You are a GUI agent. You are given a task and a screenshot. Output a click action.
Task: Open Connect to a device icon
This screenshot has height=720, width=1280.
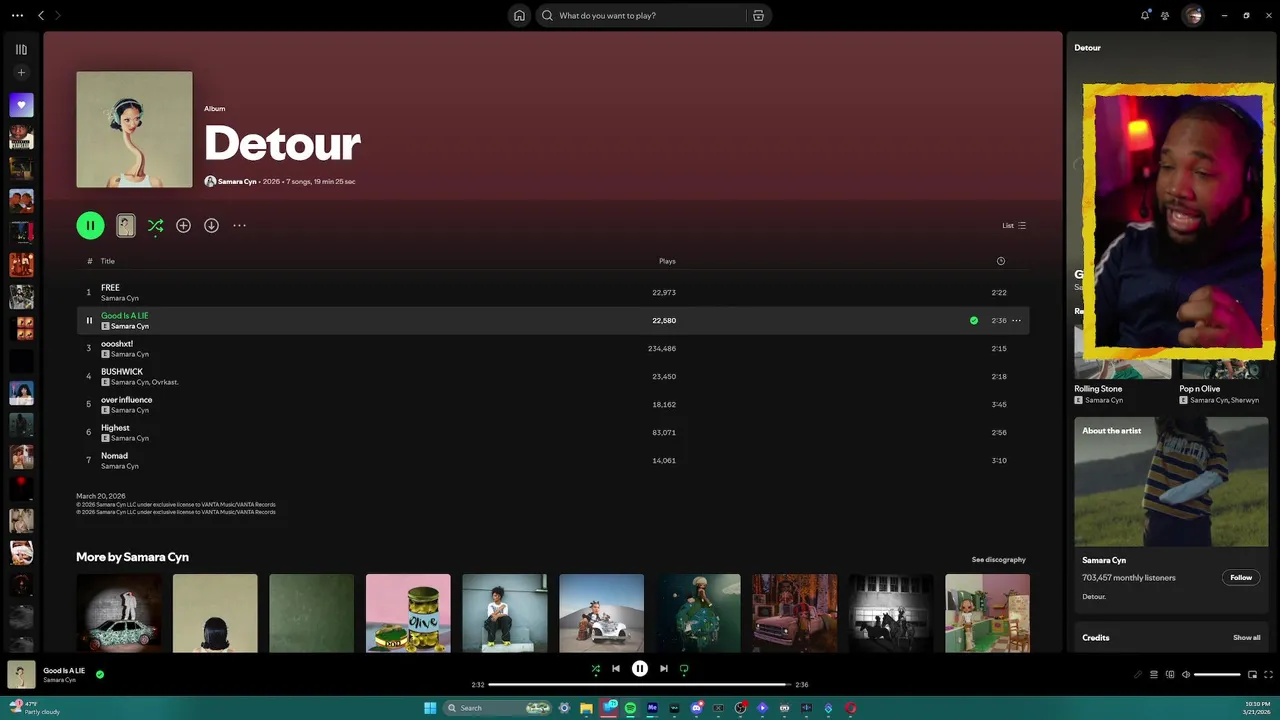(x=1170, y=675)
